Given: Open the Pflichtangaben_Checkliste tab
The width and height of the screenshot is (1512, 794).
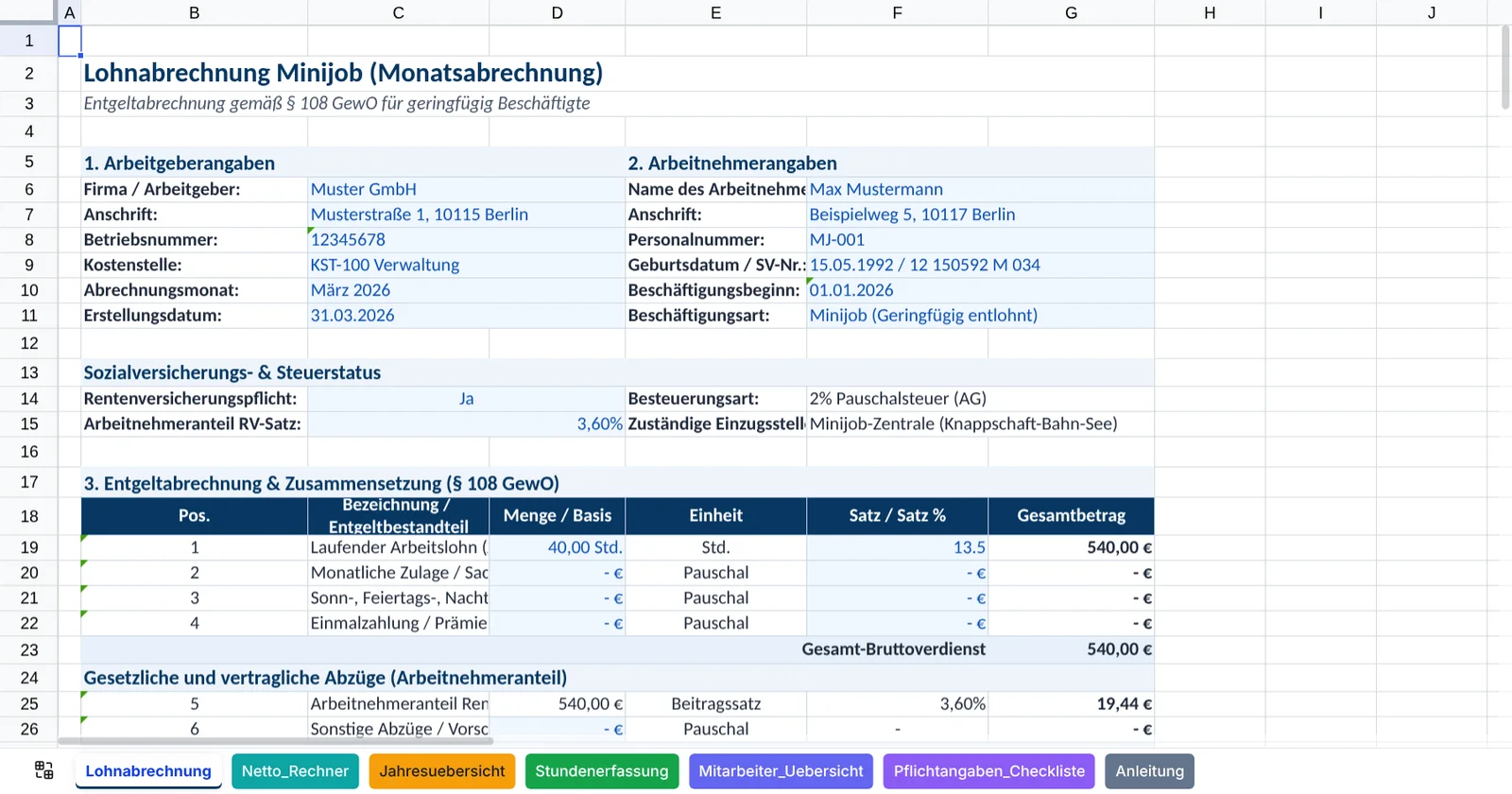Looking at the screenshot, I should pyautogui.click(x=989, y=771).
